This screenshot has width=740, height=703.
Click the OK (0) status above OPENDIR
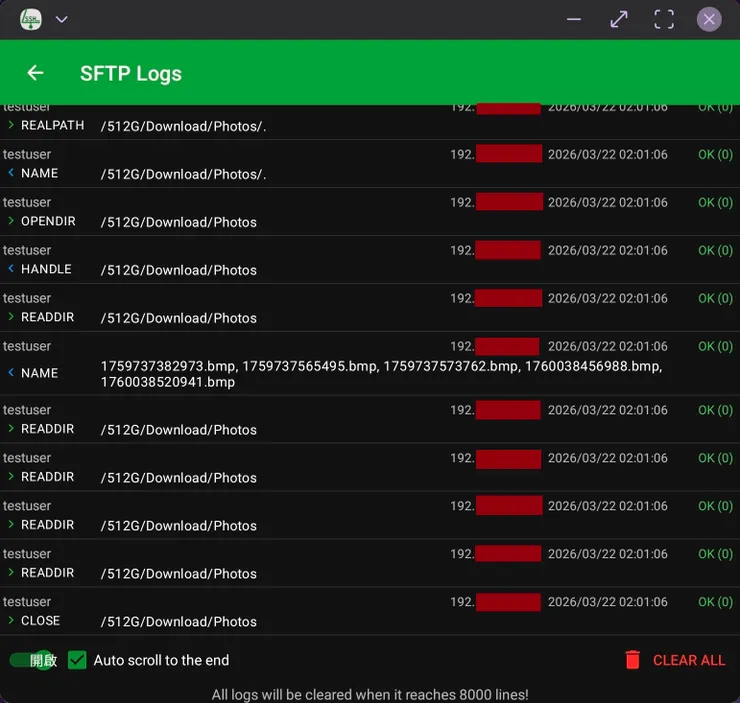715,202
